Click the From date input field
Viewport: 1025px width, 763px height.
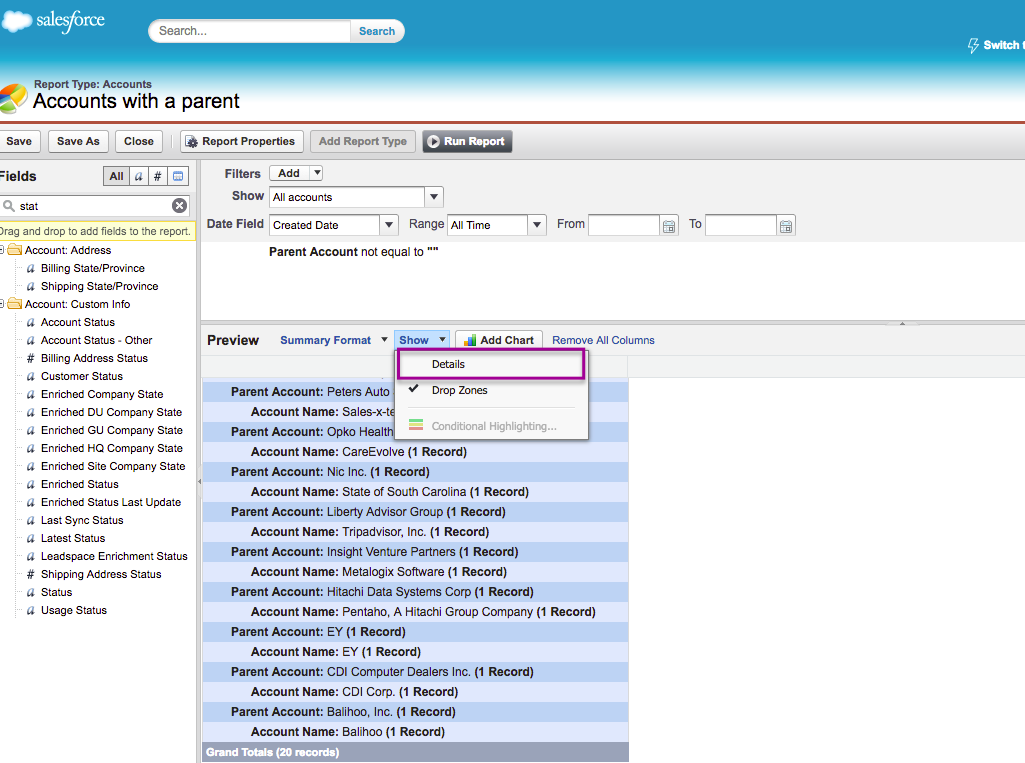(624, 225)
